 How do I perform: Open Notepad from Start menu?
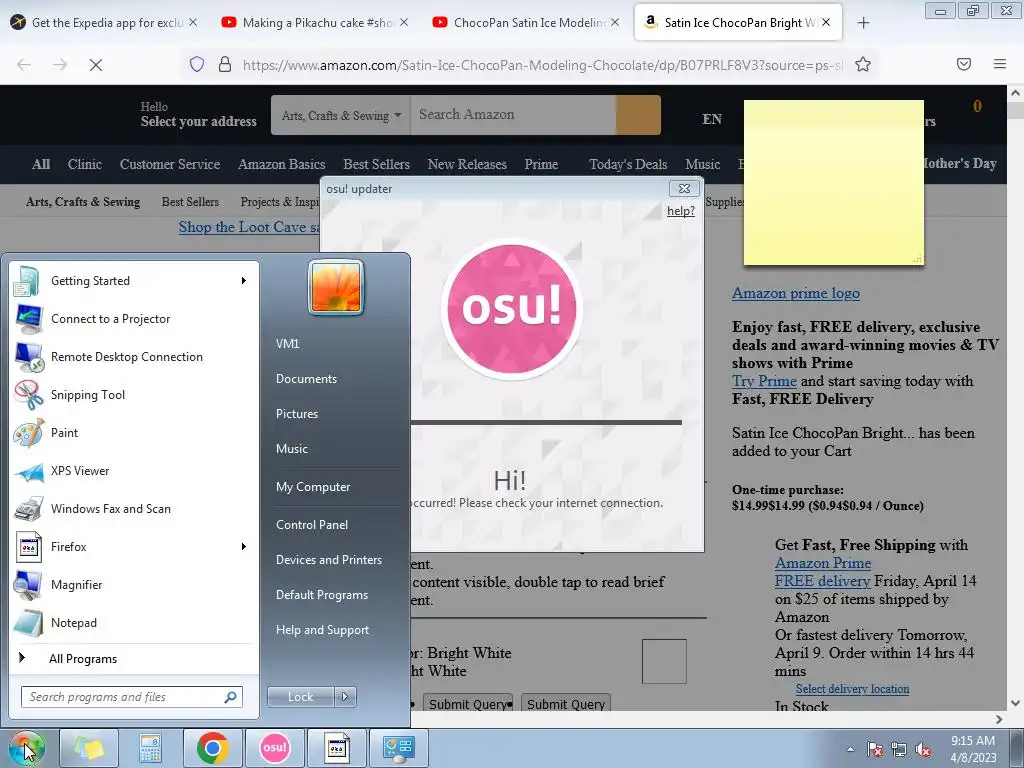(x=134, y=622)
